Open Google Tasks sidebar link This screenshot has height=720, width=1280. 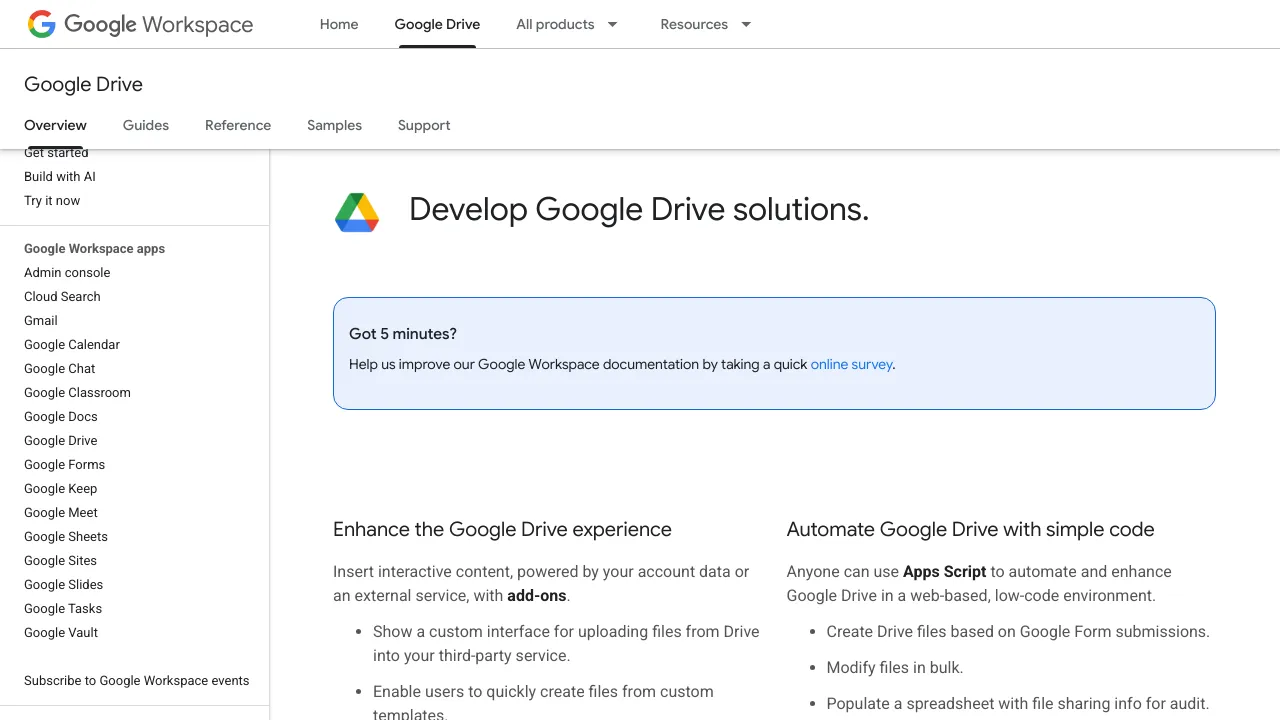[x=63, y=608]
